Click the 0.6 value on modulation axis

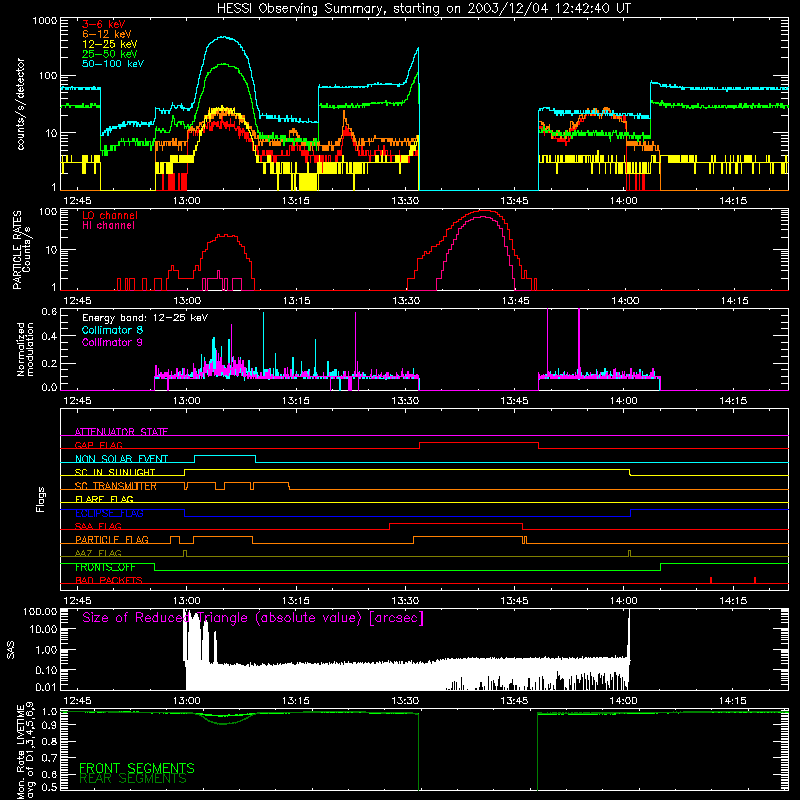[x=49, y=311]
